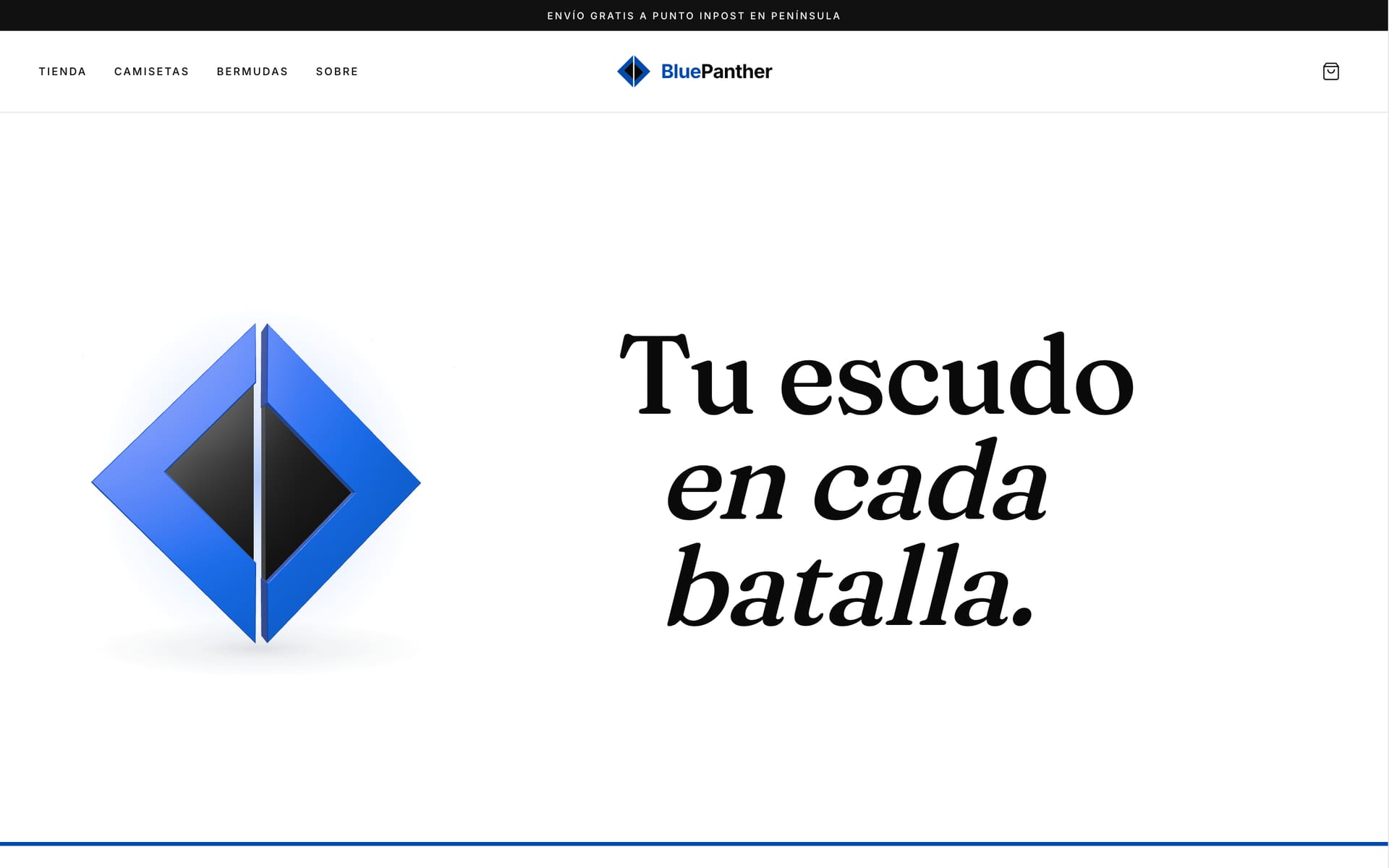Viewport: 1389px width, 868px height.
Task: Click the free shipping announcement bar text
Action: (694, 16)
